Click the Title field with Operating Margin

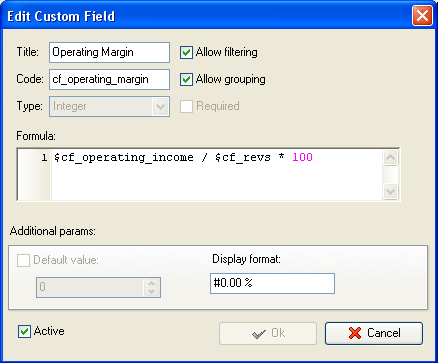coord(109,52)
